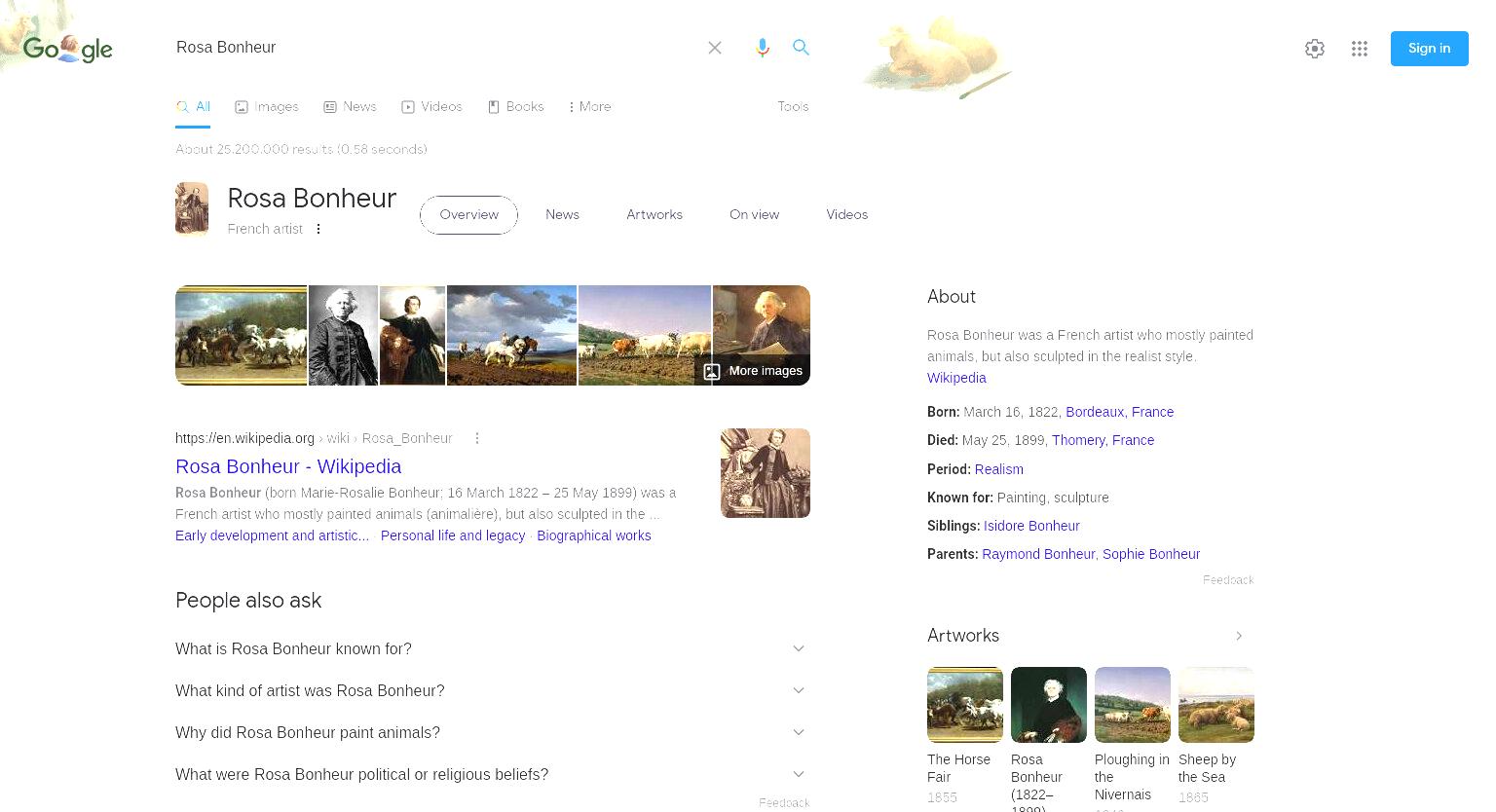1496x812 pixels.
Task: Select the All results tab
Action: [x=193, y=107]
